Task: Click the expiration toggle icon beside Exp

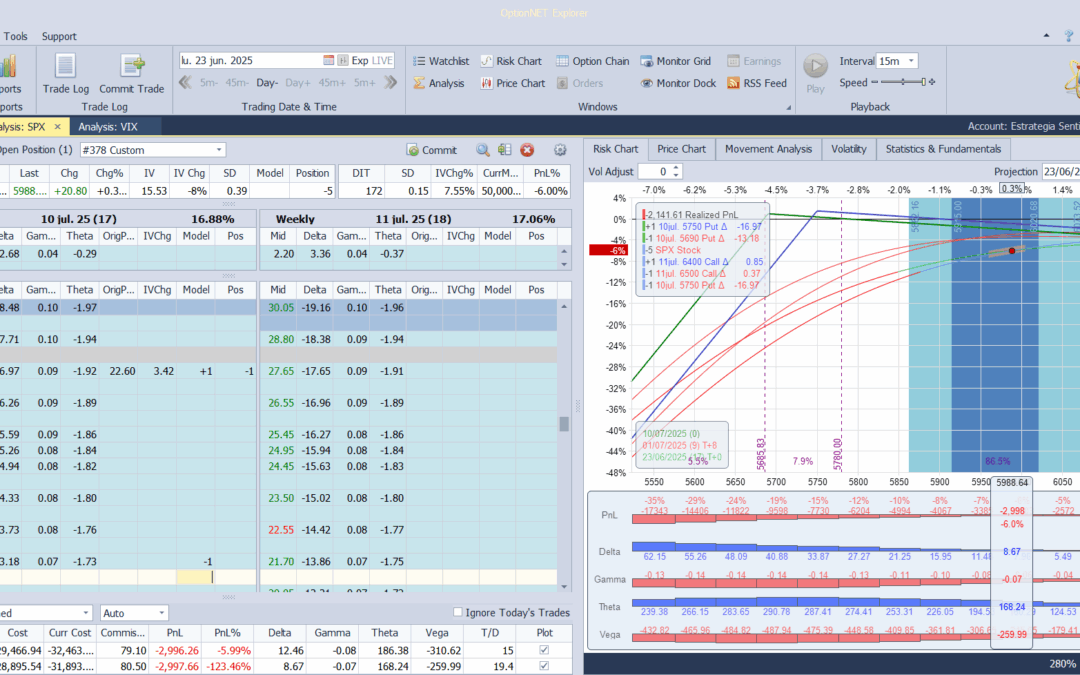Action: 342,61
